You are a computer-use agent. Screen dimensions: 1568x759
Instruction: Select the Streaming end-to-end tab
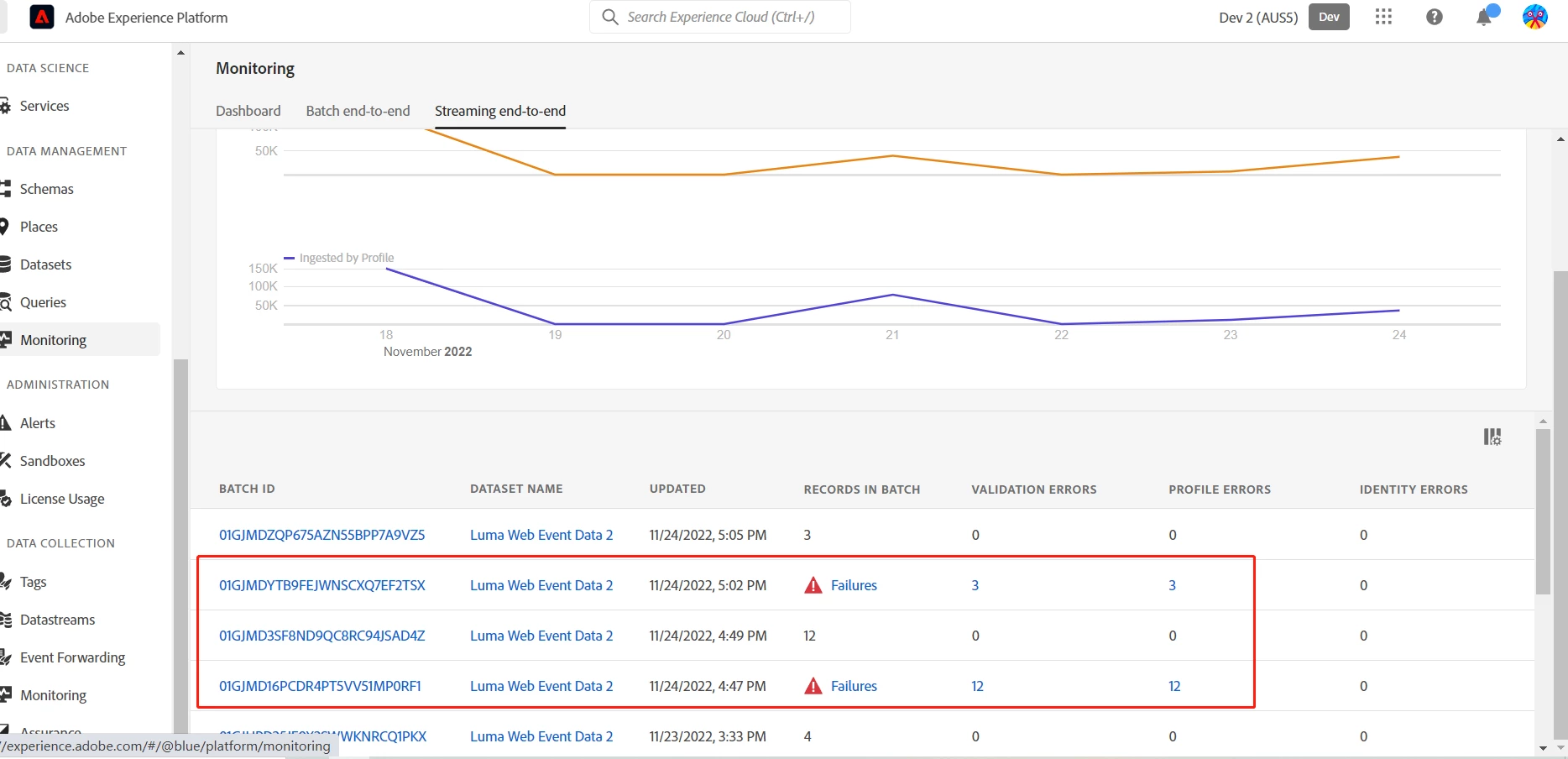pos(500,111)
